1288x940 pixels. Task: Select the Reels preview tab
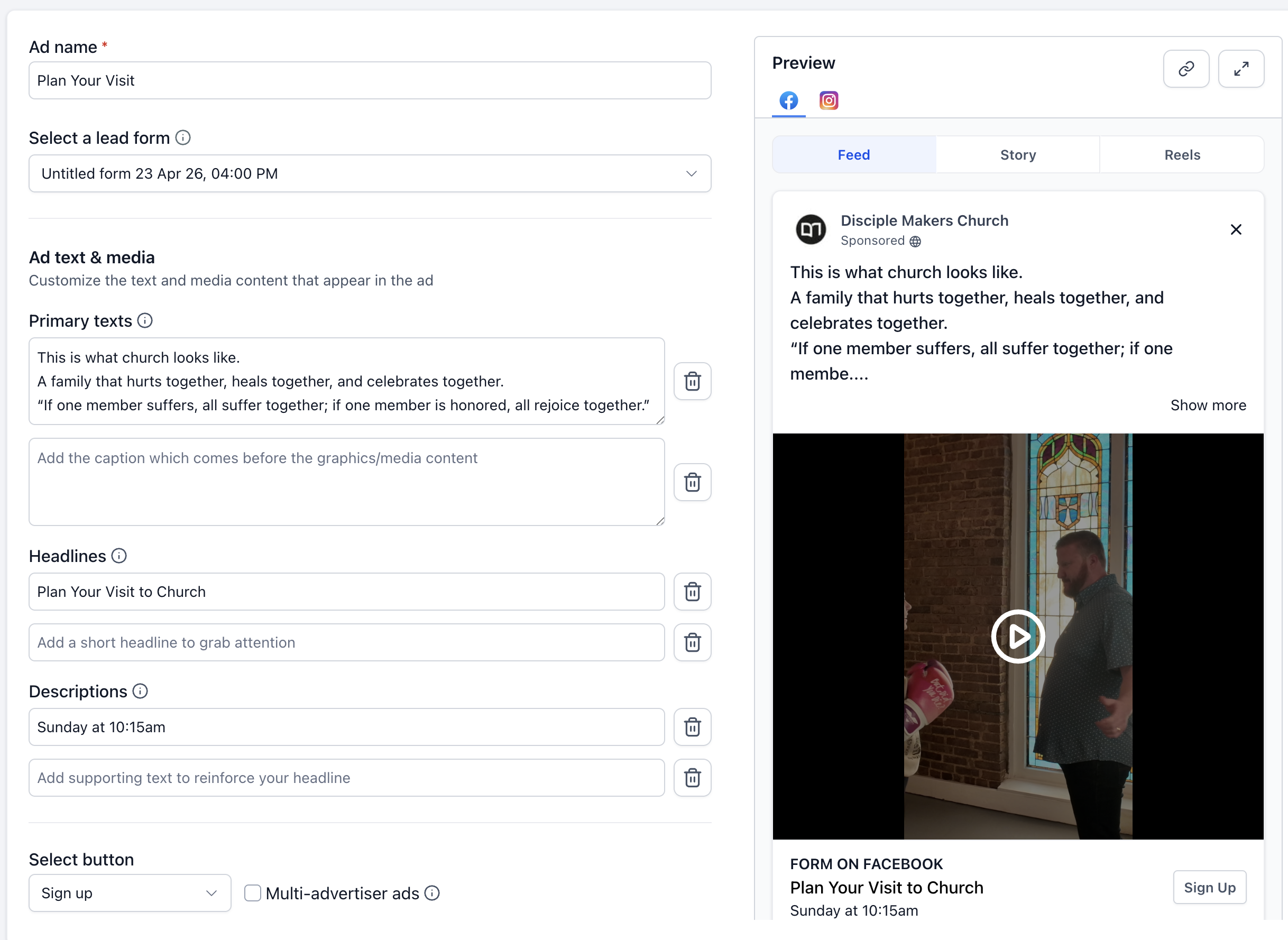(x=1182, y=155)
